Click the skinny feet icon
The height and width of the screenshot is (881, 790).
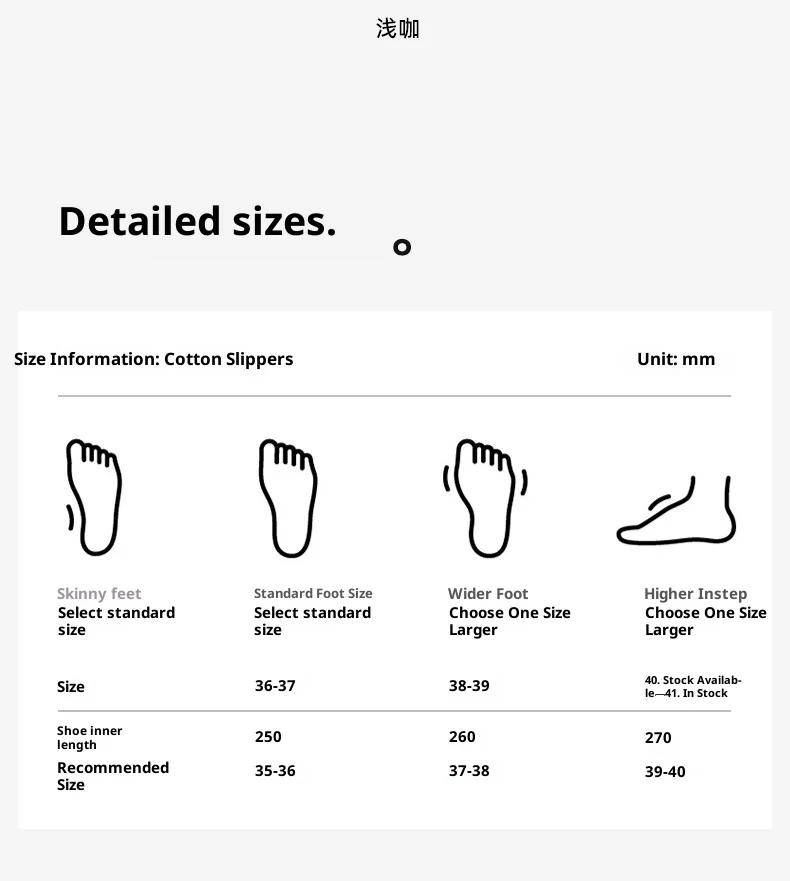[93, 497]
